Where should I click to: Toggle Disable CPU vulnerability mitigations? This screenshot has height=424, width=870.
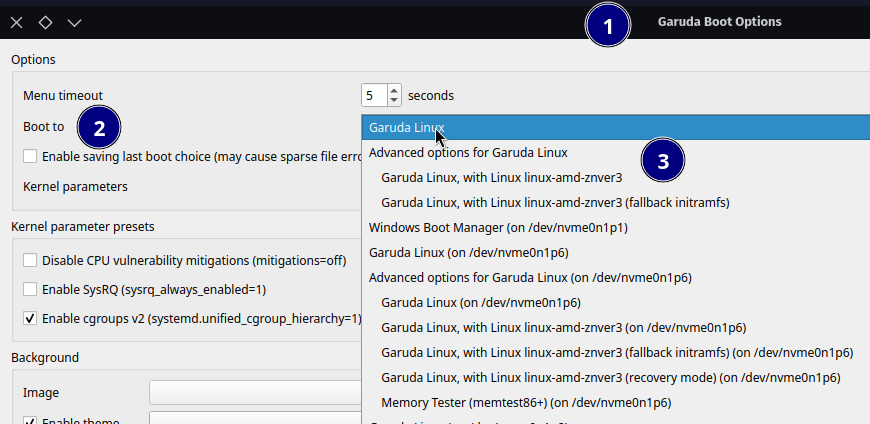point(30,260)
